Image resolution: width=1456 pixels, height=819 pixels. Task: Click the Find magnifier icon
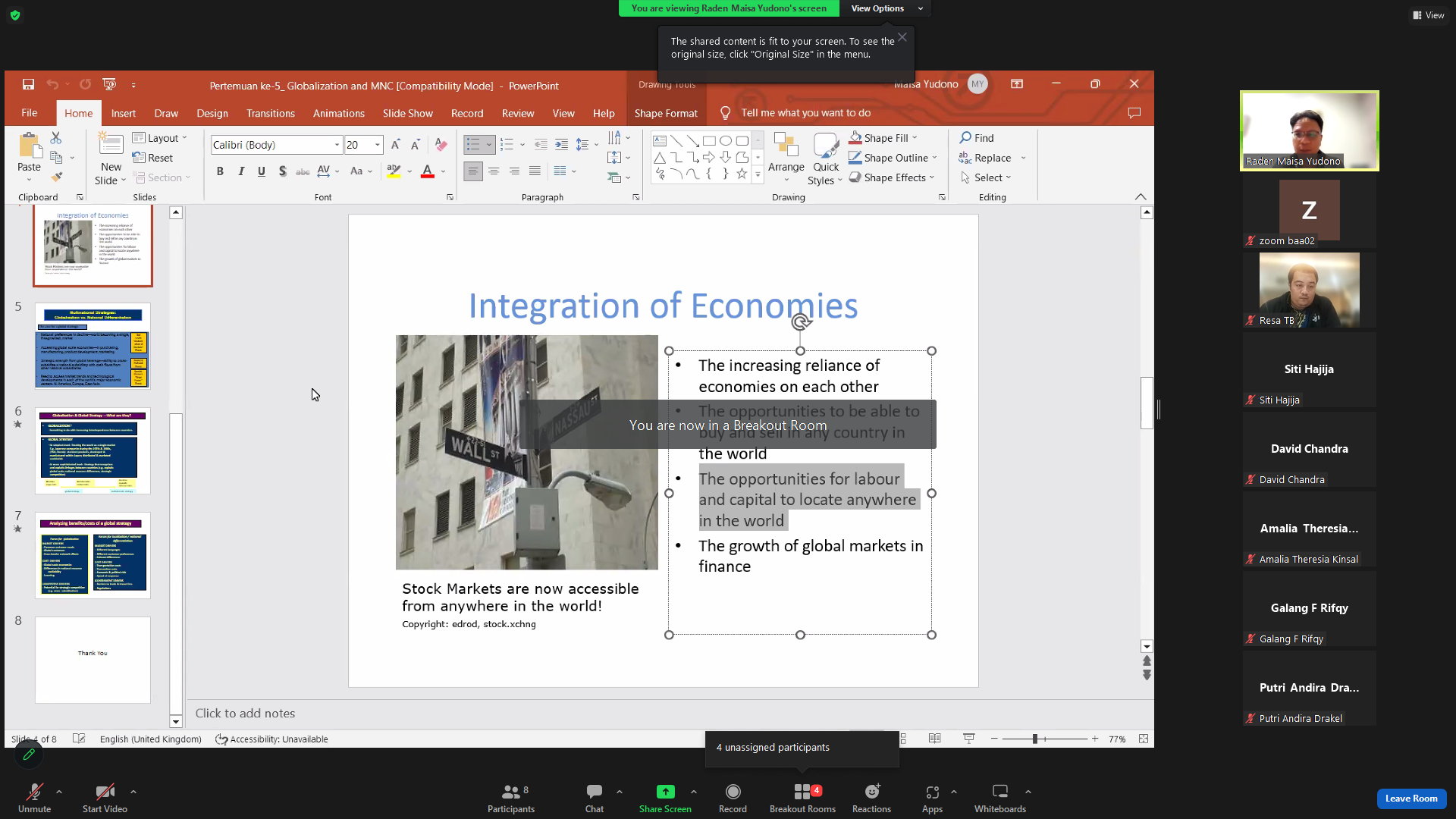(x=965, y=138)
